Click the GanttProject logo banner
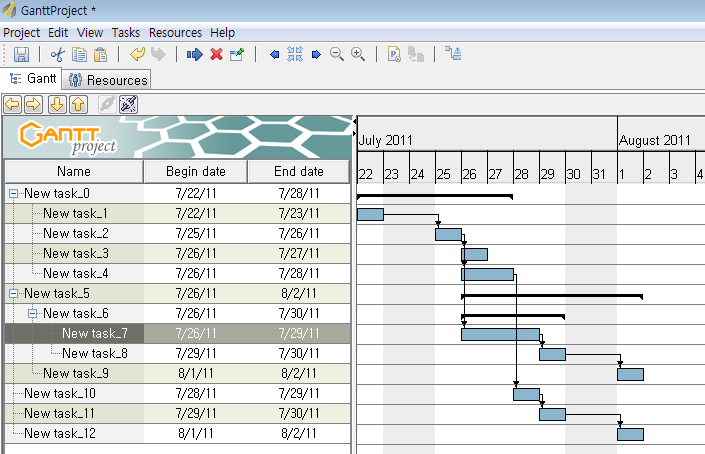 pos(178,137)
